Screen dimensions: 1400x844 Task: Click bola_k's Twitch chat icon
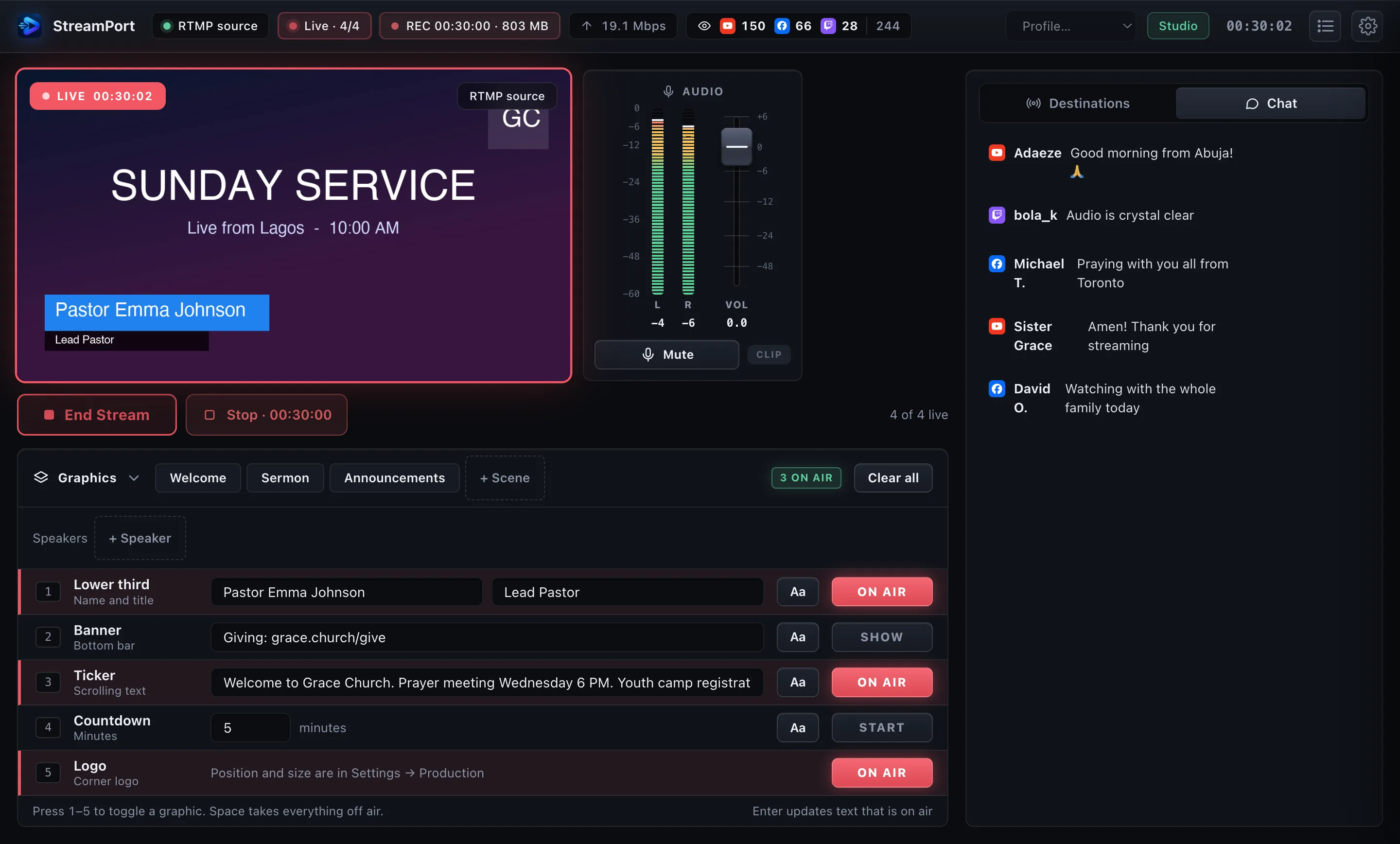pos(997,215)
